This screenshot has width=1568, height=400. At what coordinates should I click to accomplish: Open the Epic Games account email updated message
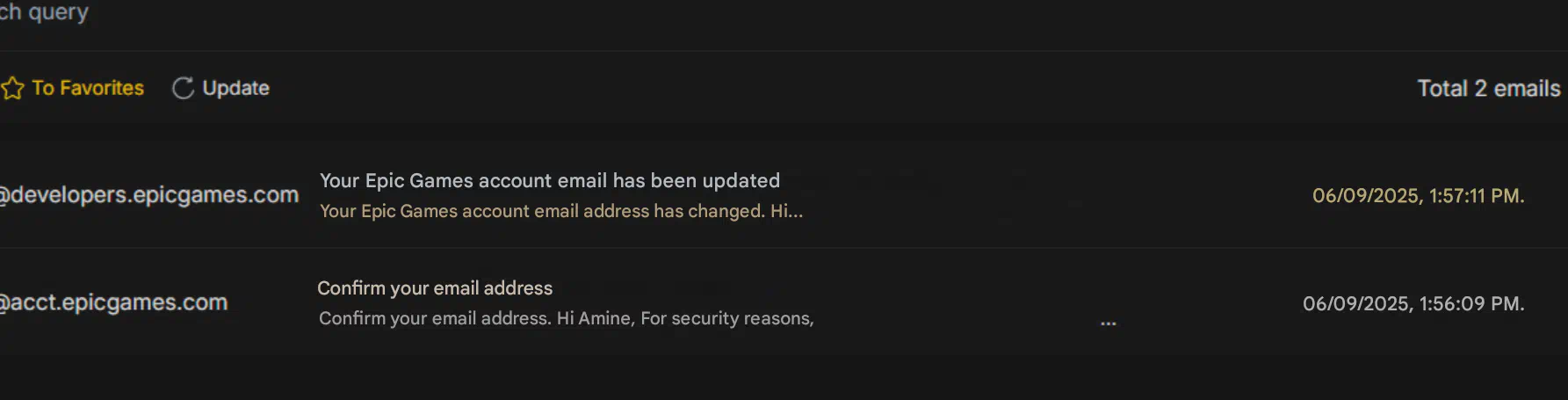point(784,195)
